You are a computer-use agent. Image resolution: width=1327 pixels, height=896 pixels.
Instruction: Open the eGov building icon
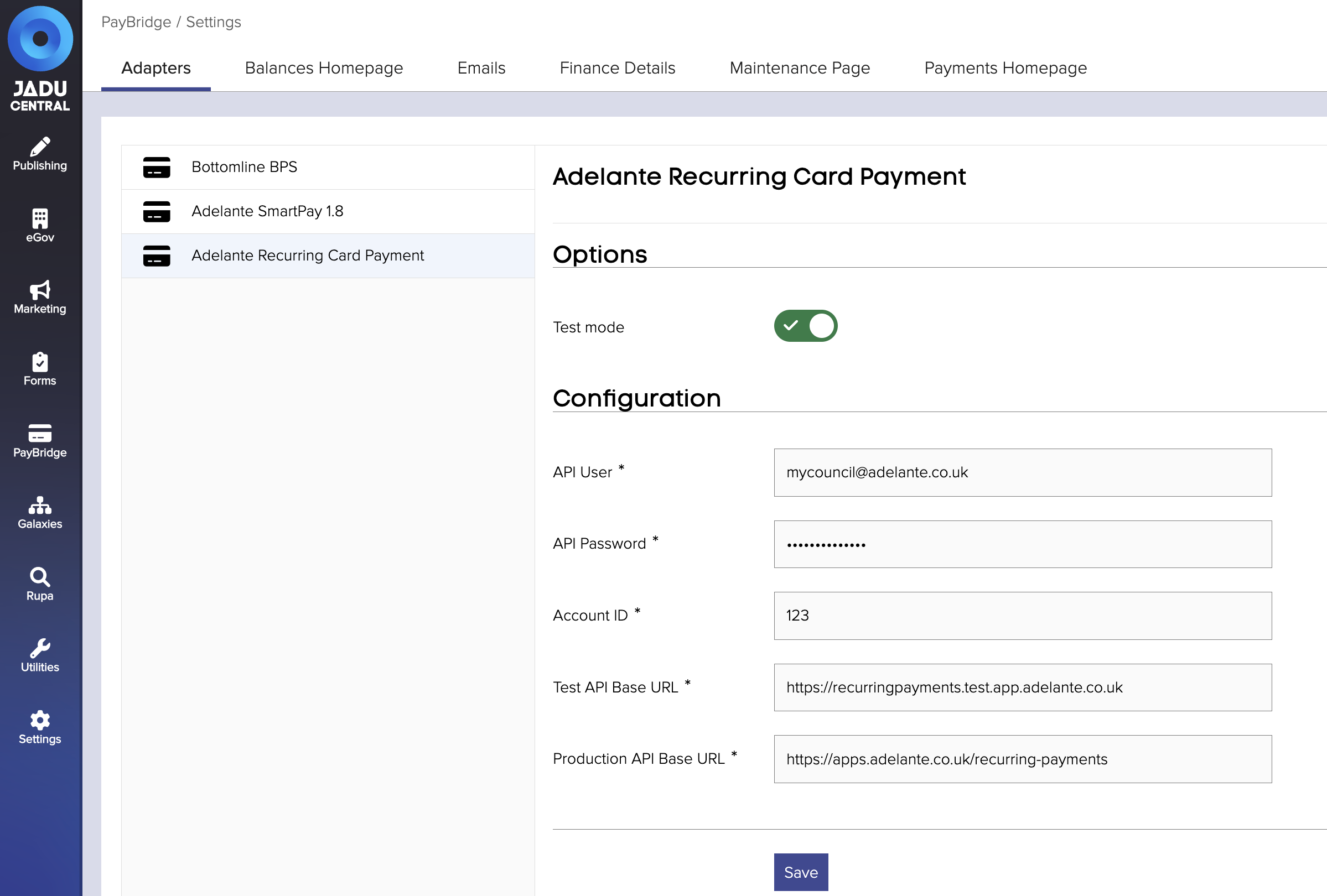click(x=40, y=218)
